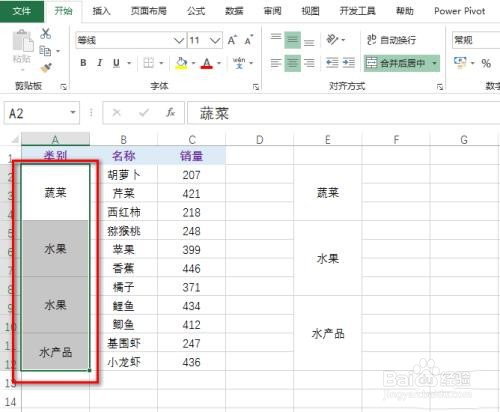Align text left

[276, 63]
